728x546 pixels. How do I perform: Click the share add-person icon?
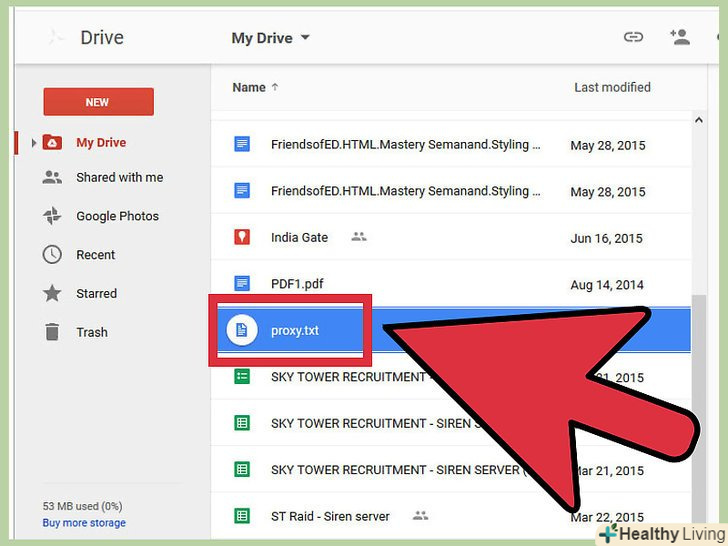pyautogui.click(x=680, y=37)
